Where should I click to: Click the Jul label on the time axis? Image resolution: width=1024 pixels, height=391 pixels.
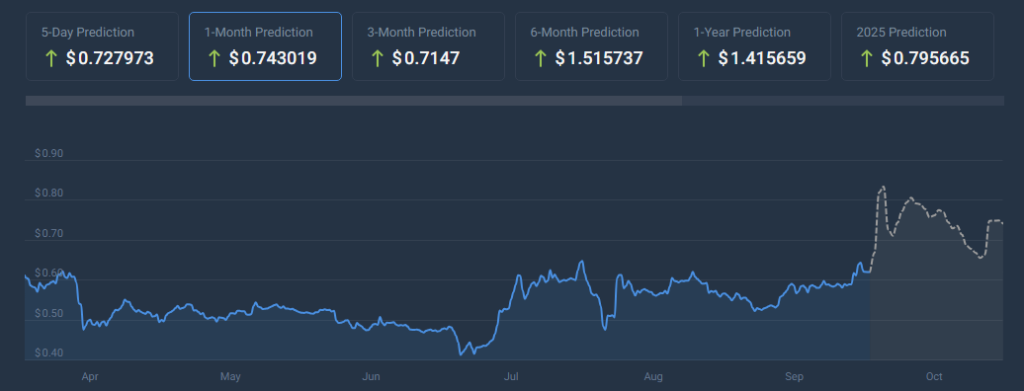(x=511, y=377)
